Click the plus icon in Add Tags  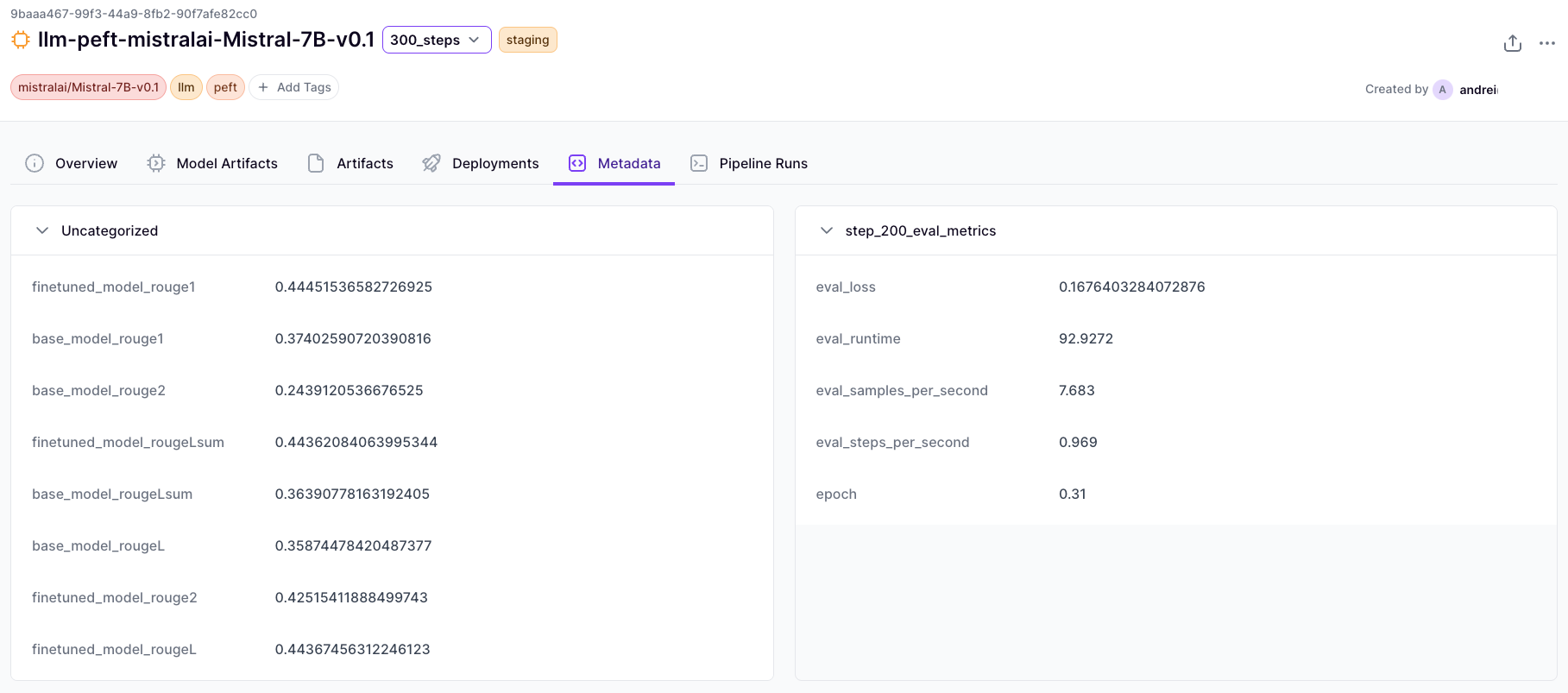[263, 87]
